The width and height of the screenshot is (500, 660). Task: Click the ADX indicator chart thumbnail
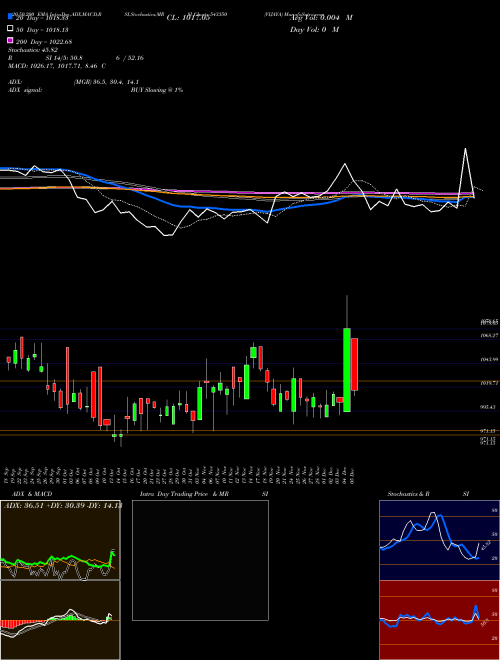[60, 540]
